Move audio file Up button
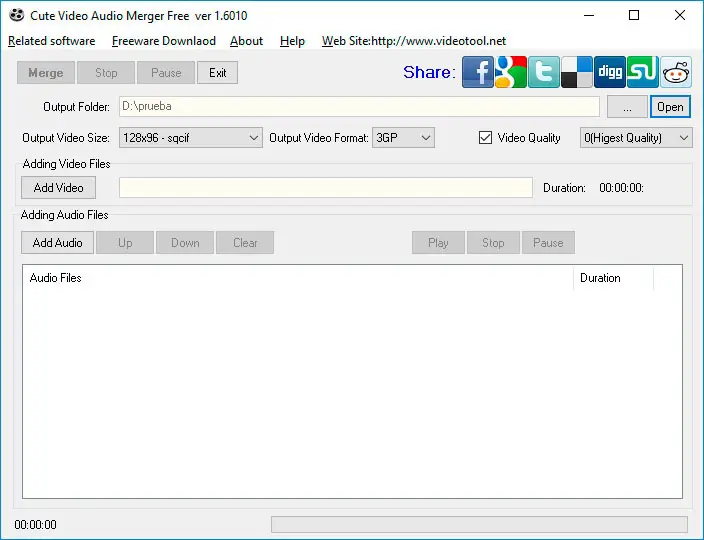 pyautogui.click(x=125, y=243)
